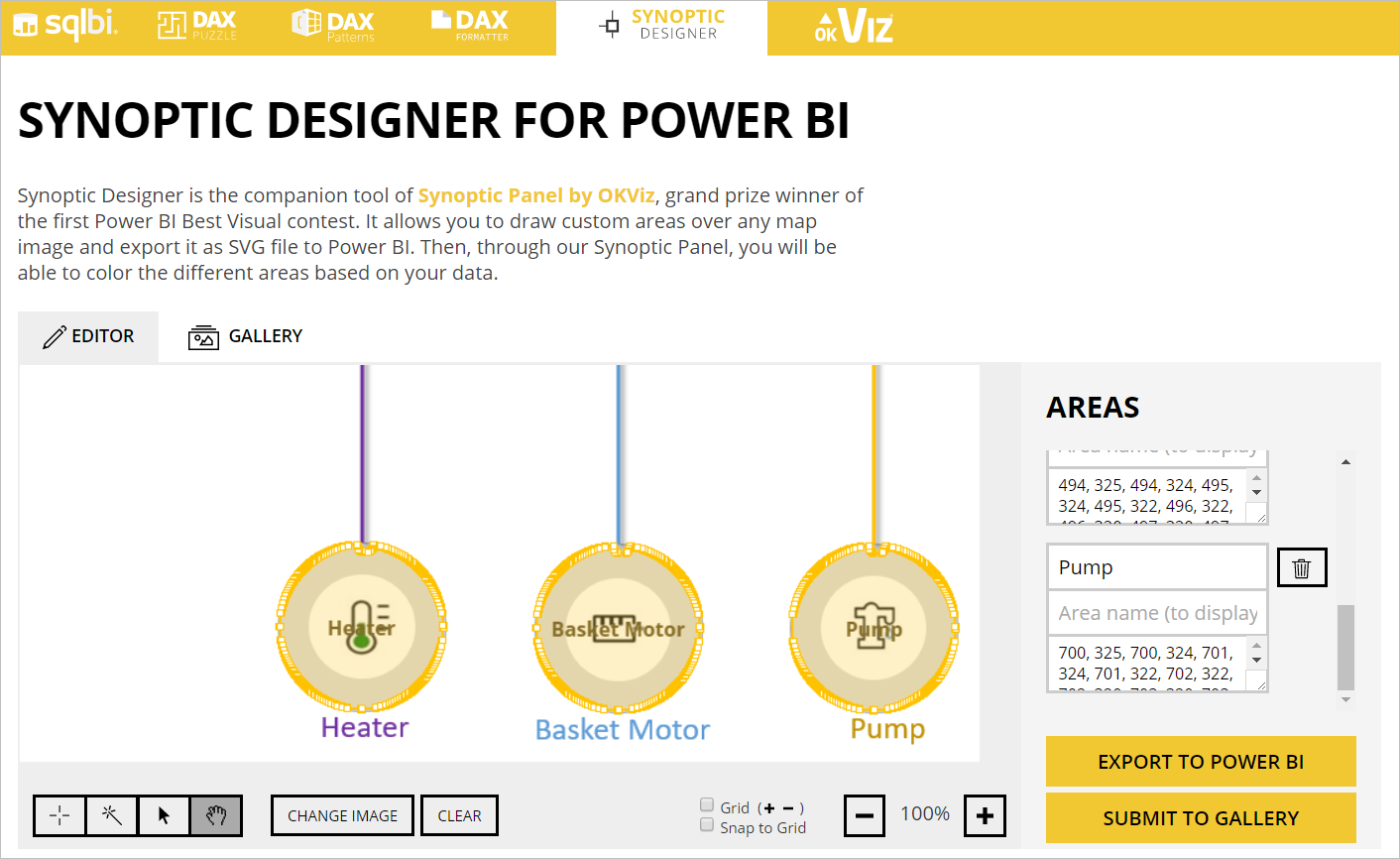Screen dimensions: 1400x859
Task: Click EXPORT TO POWER BI
Action: [x=1200, y=762]
